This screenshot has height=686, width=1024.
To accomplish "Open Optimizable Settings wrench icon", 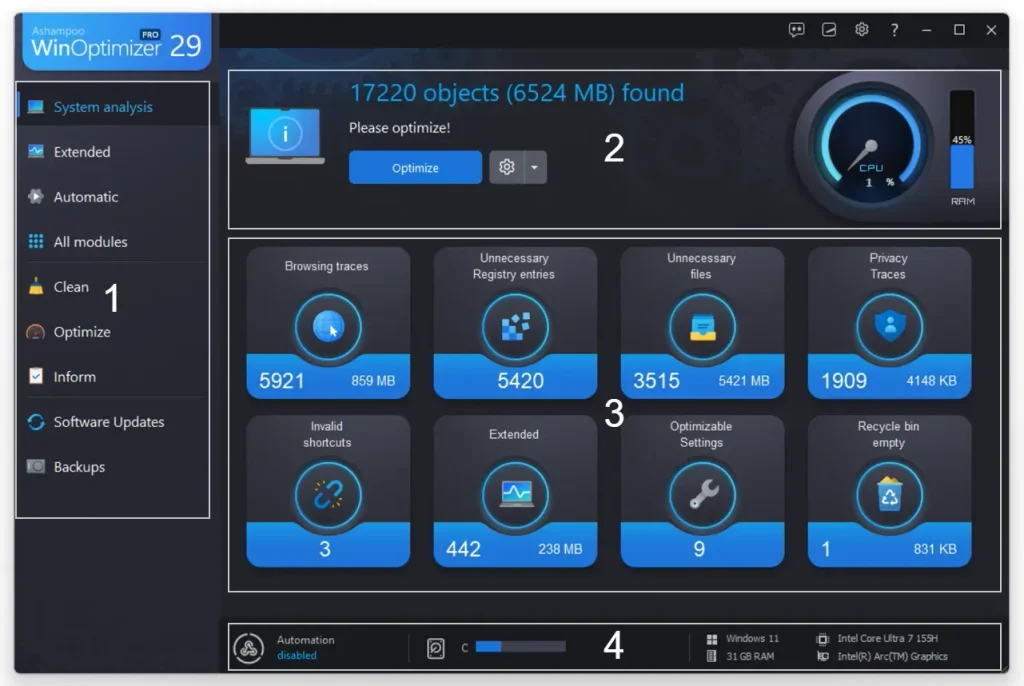I will tap(702, 495).
